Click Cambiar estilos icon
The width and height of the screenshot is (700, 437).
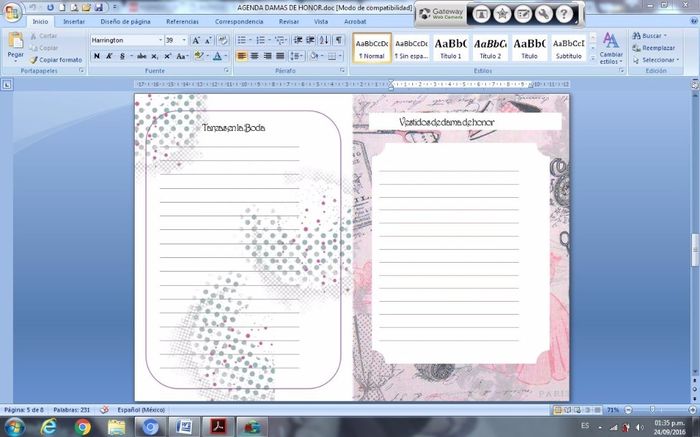(x=610, y=45)
